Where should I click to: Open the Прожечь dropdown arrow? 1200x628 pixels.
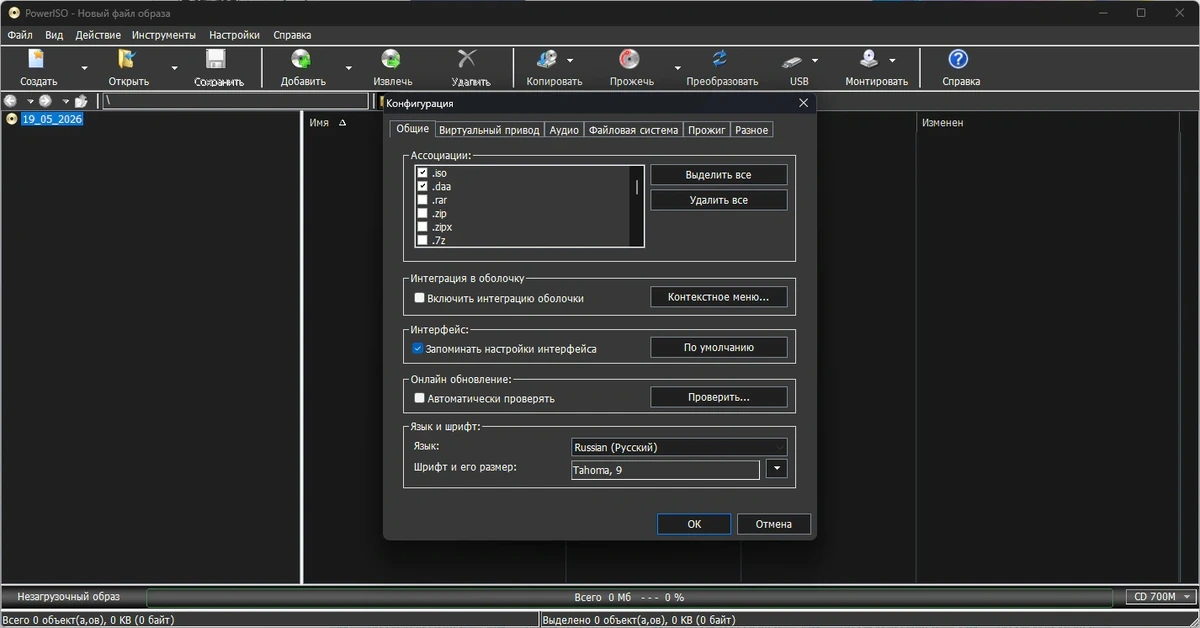pyautogui.click(x=677, y=68)
